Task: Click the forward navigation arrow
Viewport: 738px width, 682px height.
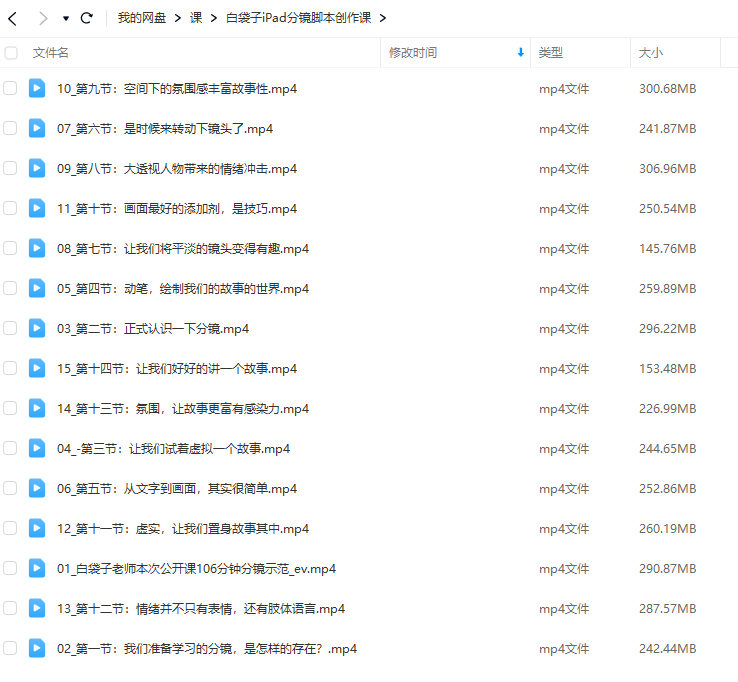Action: coord(42,18)
